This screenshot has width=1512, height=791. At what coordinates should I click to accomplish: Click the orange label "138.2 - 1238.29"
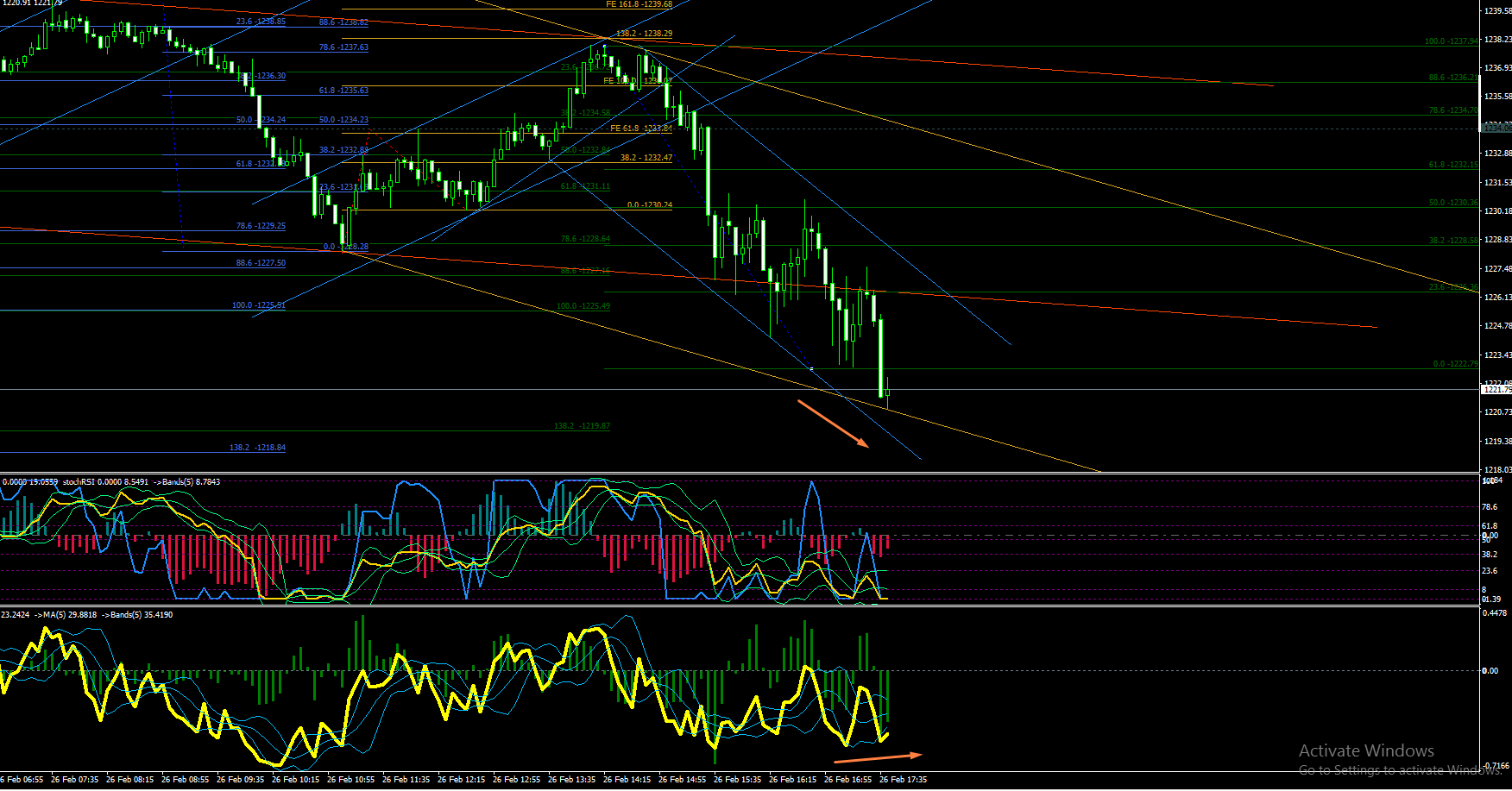644,34
